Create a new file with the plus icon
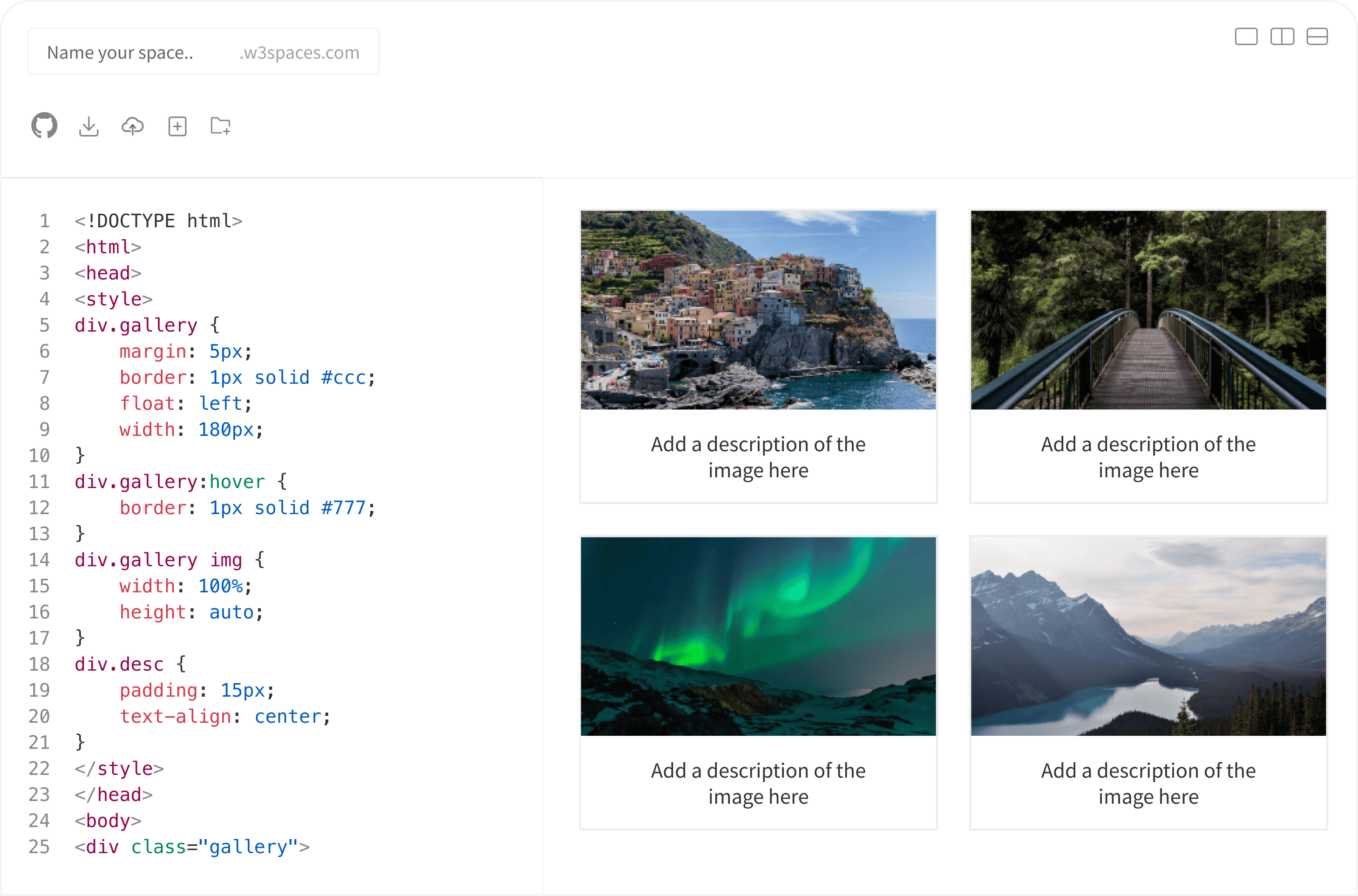Image resolution: width=1358 pixels, height=896 pixels. 177,126
